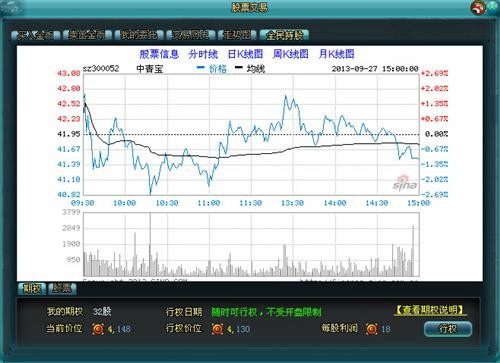The width and height of the screenshot is (500, 363).
Task: Show the 周K线图 chart
Action: click(x=290, y=54)
